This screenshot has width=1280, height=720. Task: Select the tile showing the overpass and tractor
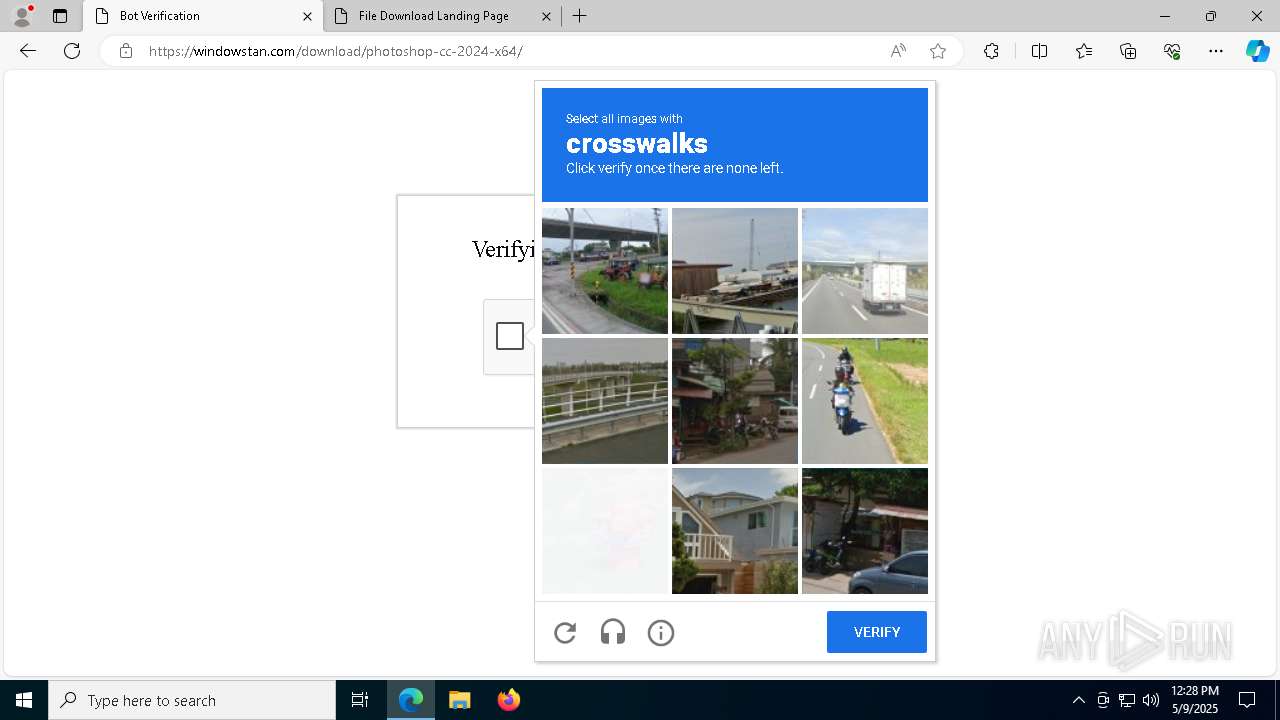click(605, 271)
